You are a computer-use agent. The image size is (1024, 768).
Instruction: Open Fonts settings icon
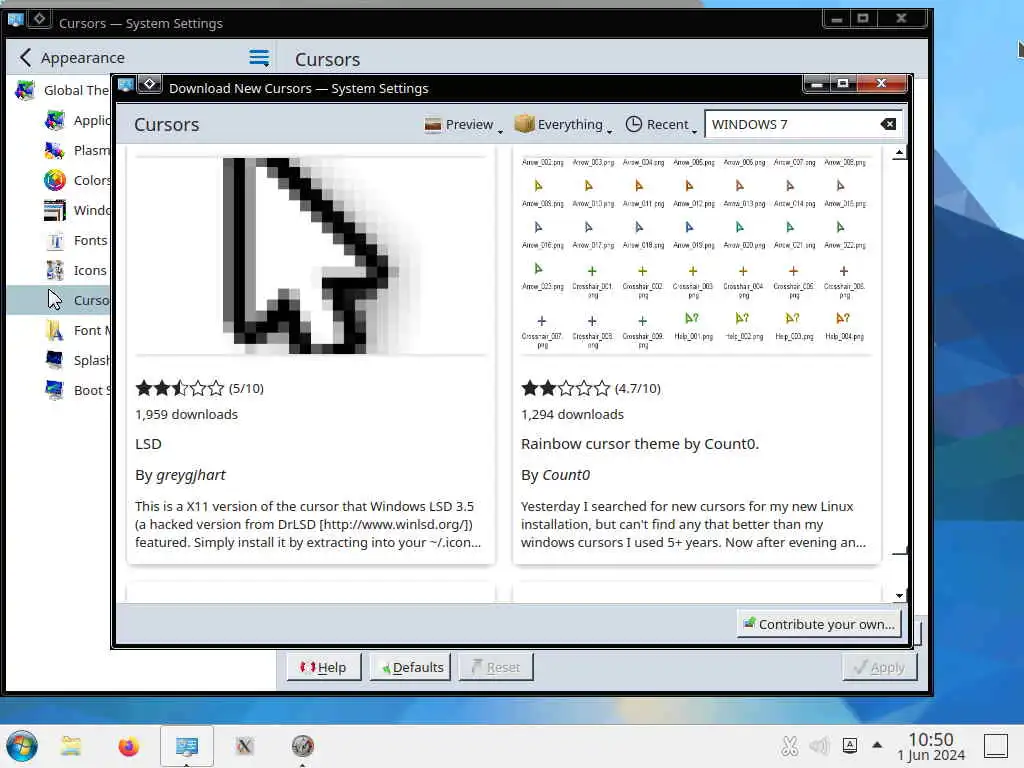click(55, 240)
